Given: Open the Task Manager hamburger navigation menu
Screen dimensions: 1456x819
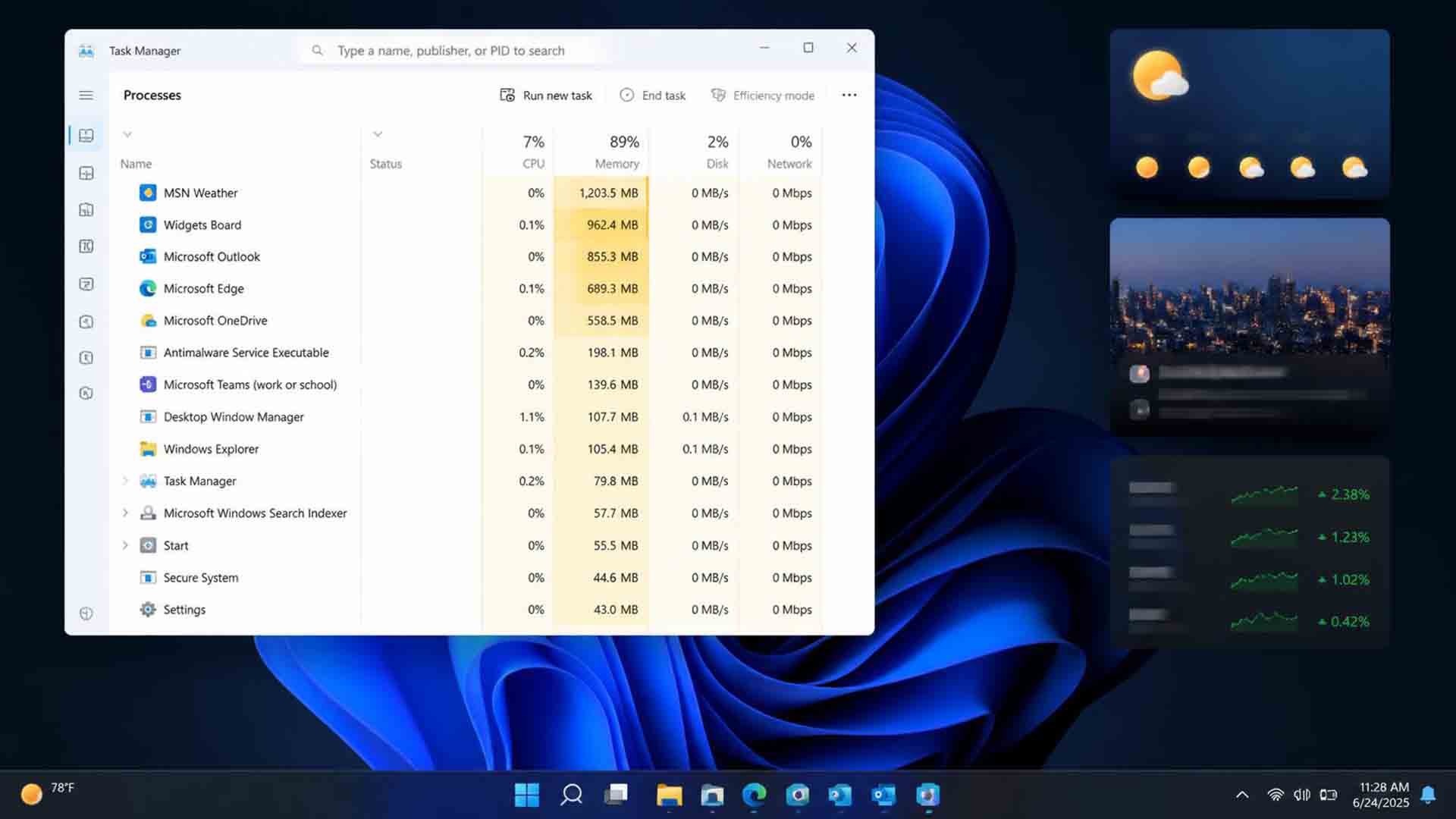Looking at the screenshot, I should pos(86,95).
